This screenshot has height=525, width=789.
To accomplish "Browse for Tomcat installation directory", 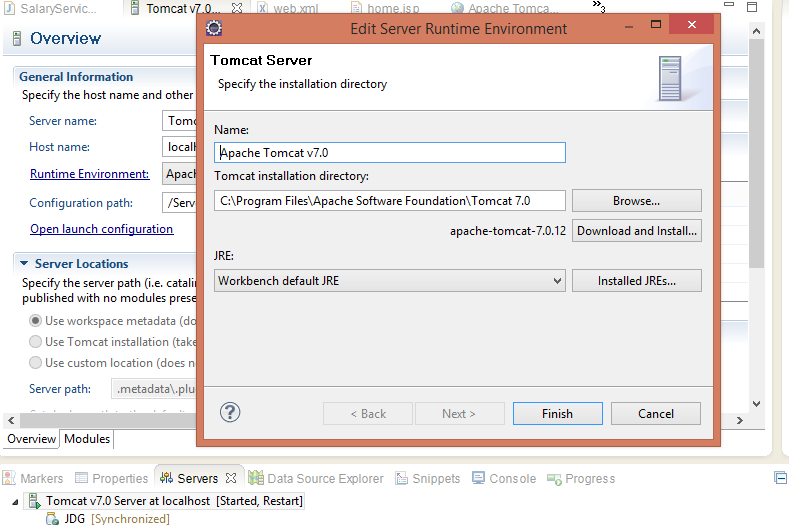I will pyautogui.click(x=637, y=201).
